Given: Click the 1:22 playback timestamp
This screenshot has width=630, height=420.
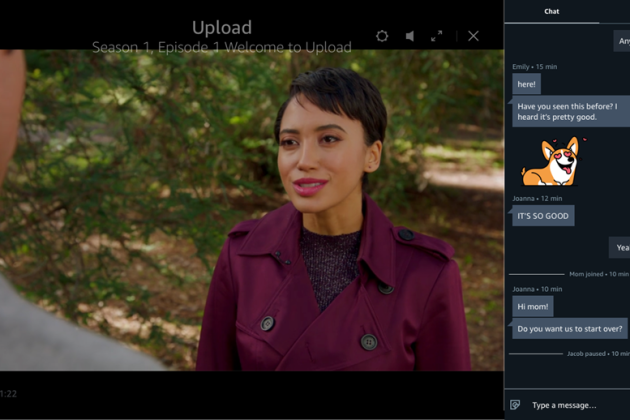Looking at the screenshot, I should (x=8, y=393).
